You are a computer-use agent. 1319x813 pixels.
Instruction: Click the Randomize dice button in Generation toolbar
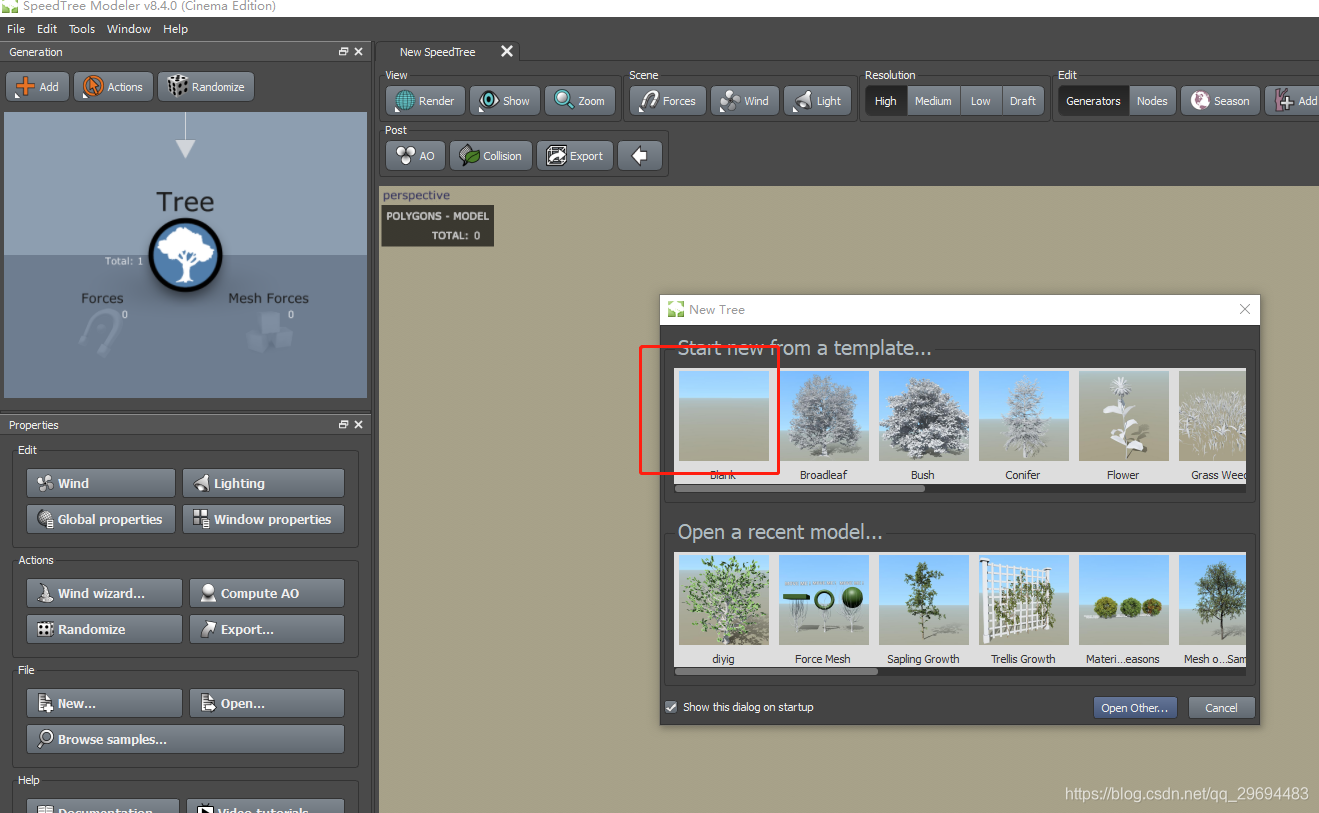pos(206,87)
